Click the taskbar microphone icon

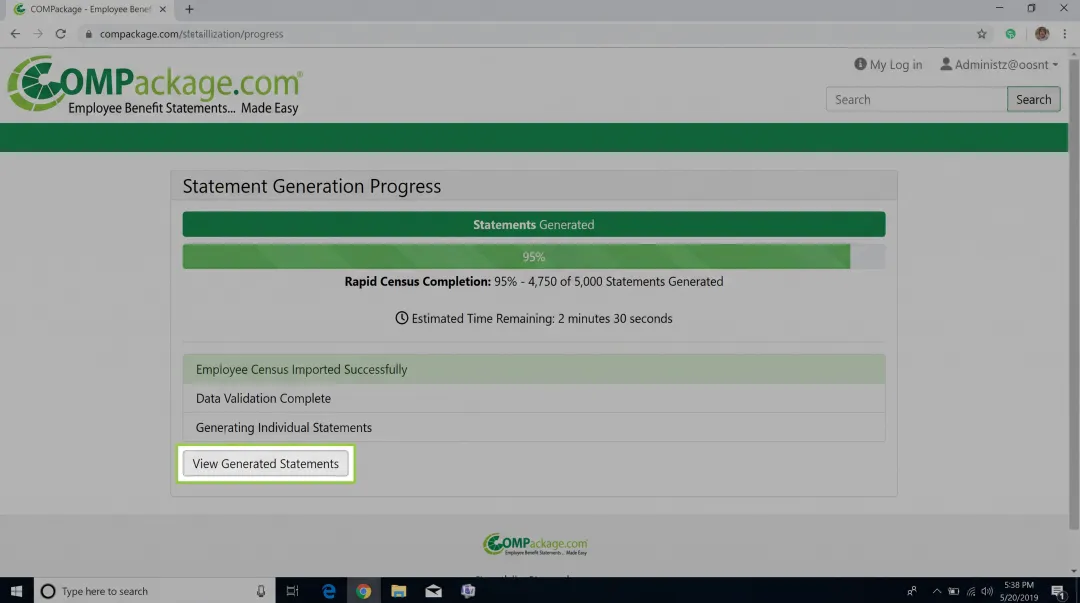pyautogui.click(x=261, y=591)
